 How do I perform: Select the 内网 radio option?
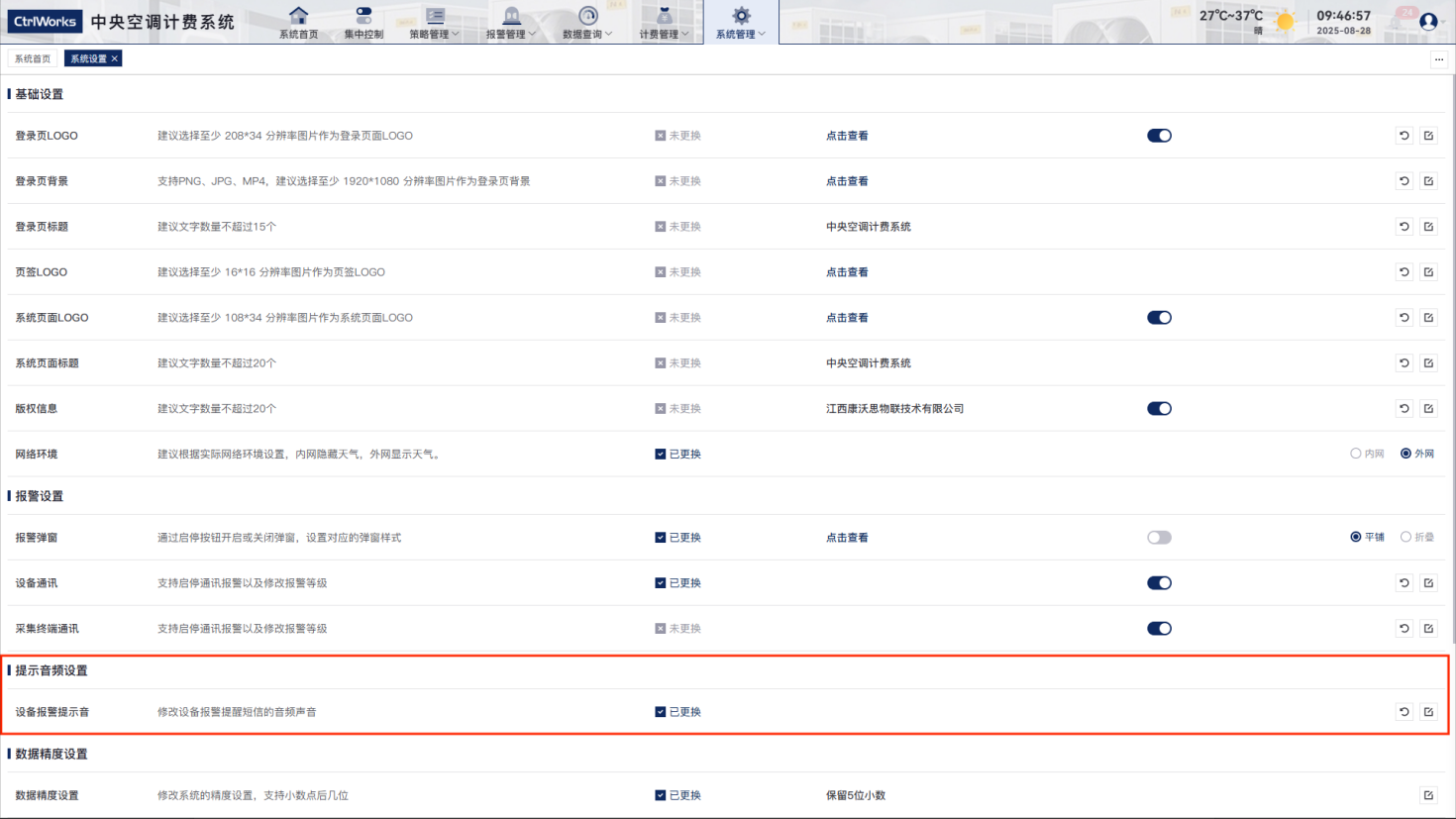(x=1356, y=454)
